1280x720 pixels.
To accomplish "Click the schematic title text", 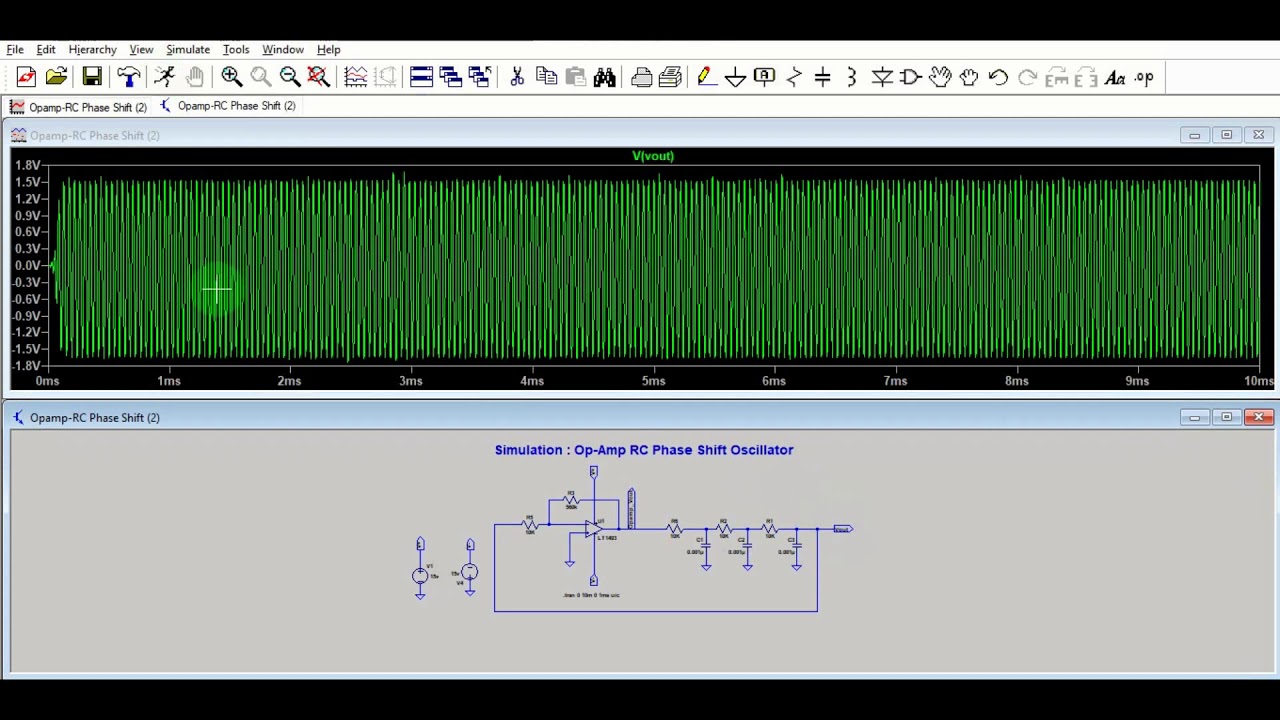I will pos(644,450).
